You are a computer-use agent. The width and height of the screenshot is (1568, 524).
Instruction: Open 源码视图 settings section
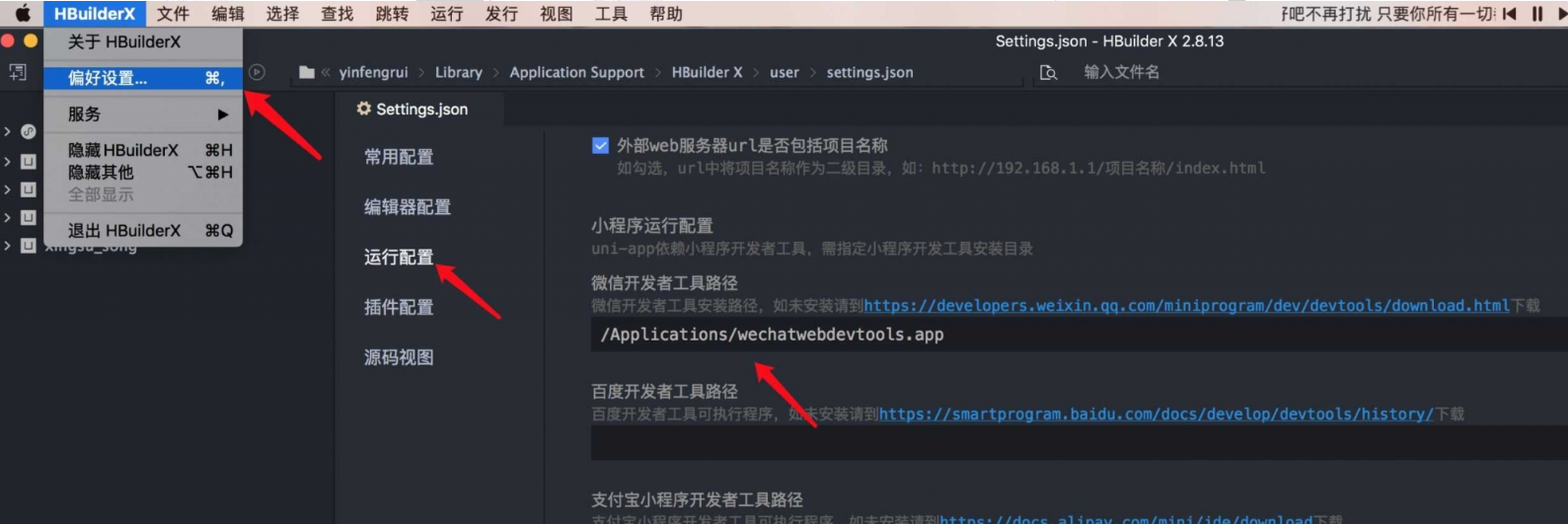point(399,357)
